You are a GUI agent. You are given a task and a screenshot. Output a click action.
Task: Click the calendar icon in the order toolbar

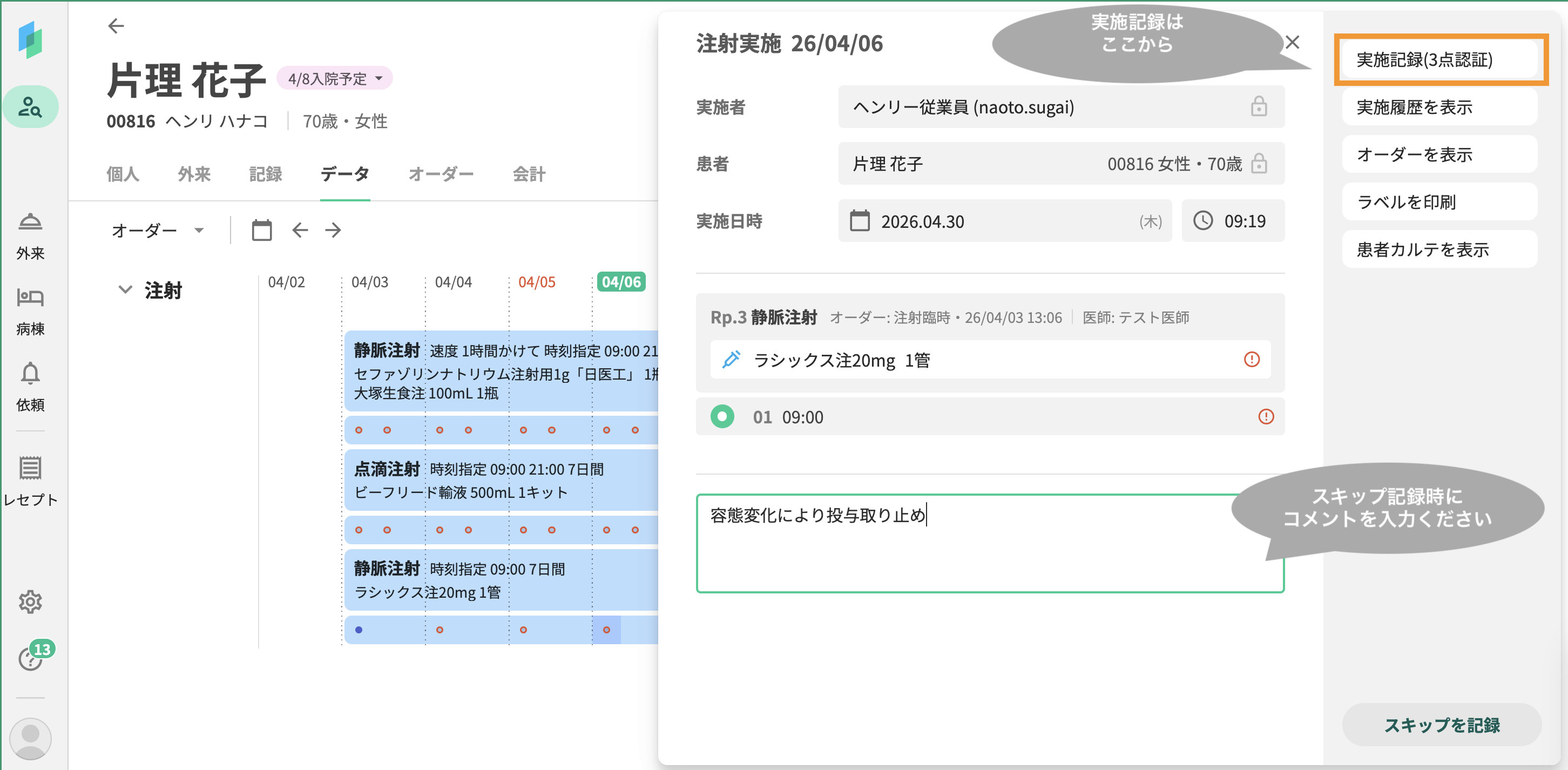[x=262, y=230]
